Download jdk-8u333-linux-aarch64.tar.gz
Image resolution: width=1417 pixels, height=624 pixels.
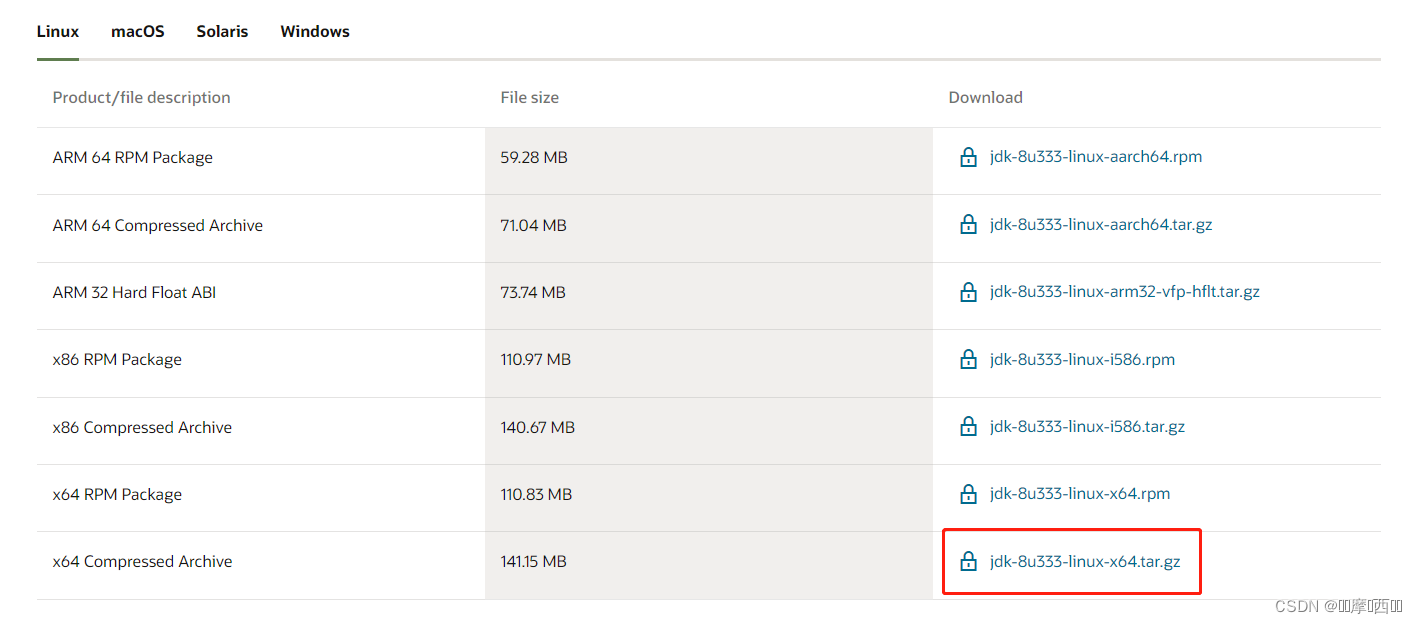pyautogui.click(x=1101, y=225)
